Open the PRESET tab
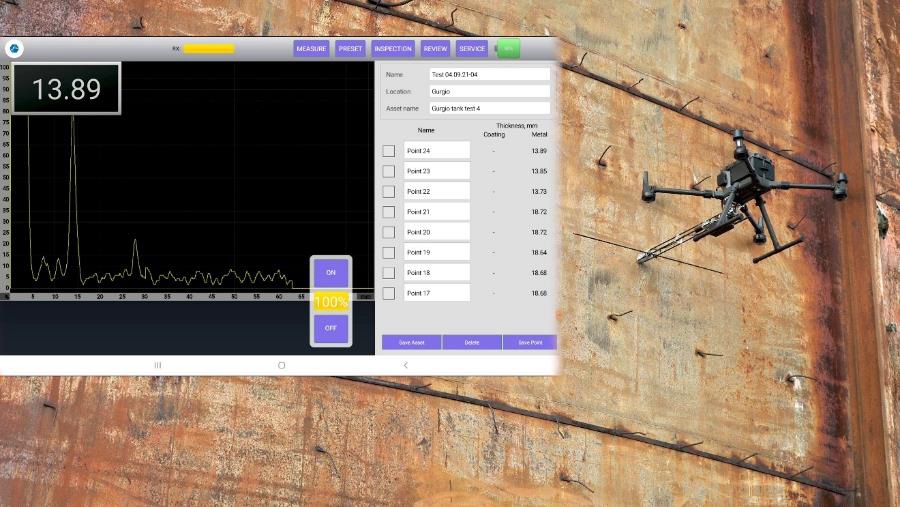 coord(350,49)
